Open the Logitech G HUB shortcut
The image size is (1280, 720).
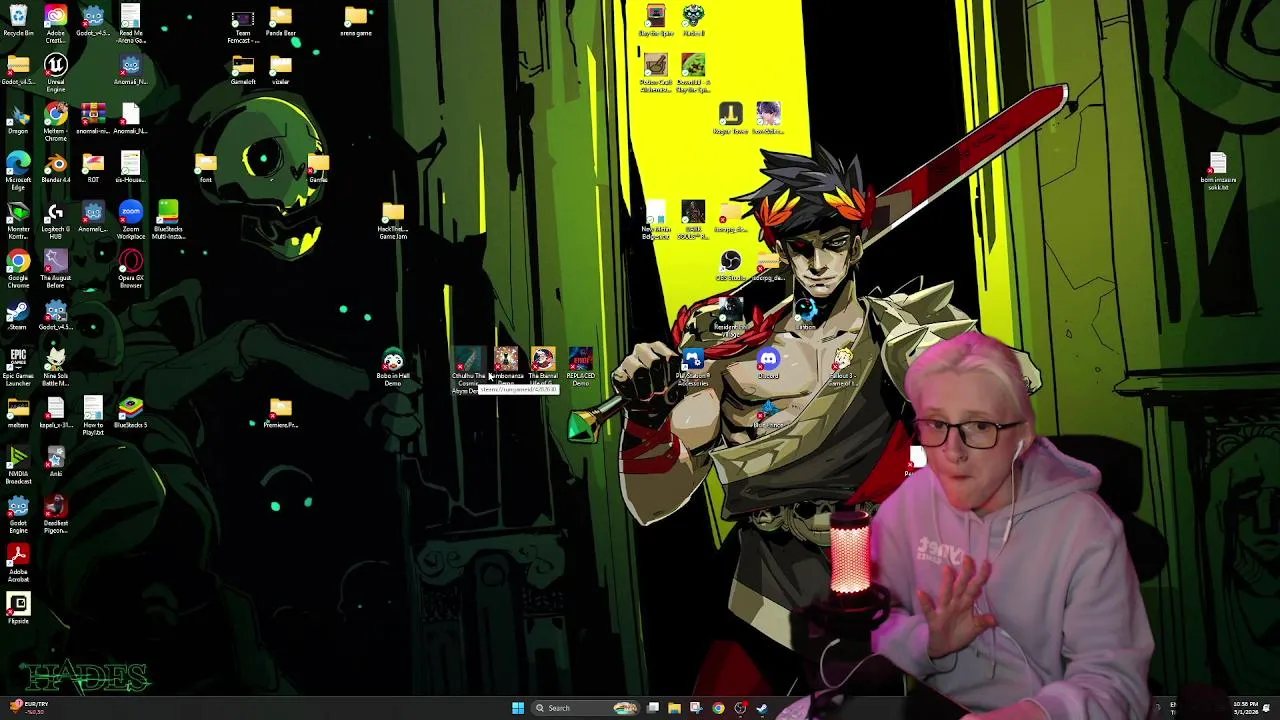(x=56, y=220)
